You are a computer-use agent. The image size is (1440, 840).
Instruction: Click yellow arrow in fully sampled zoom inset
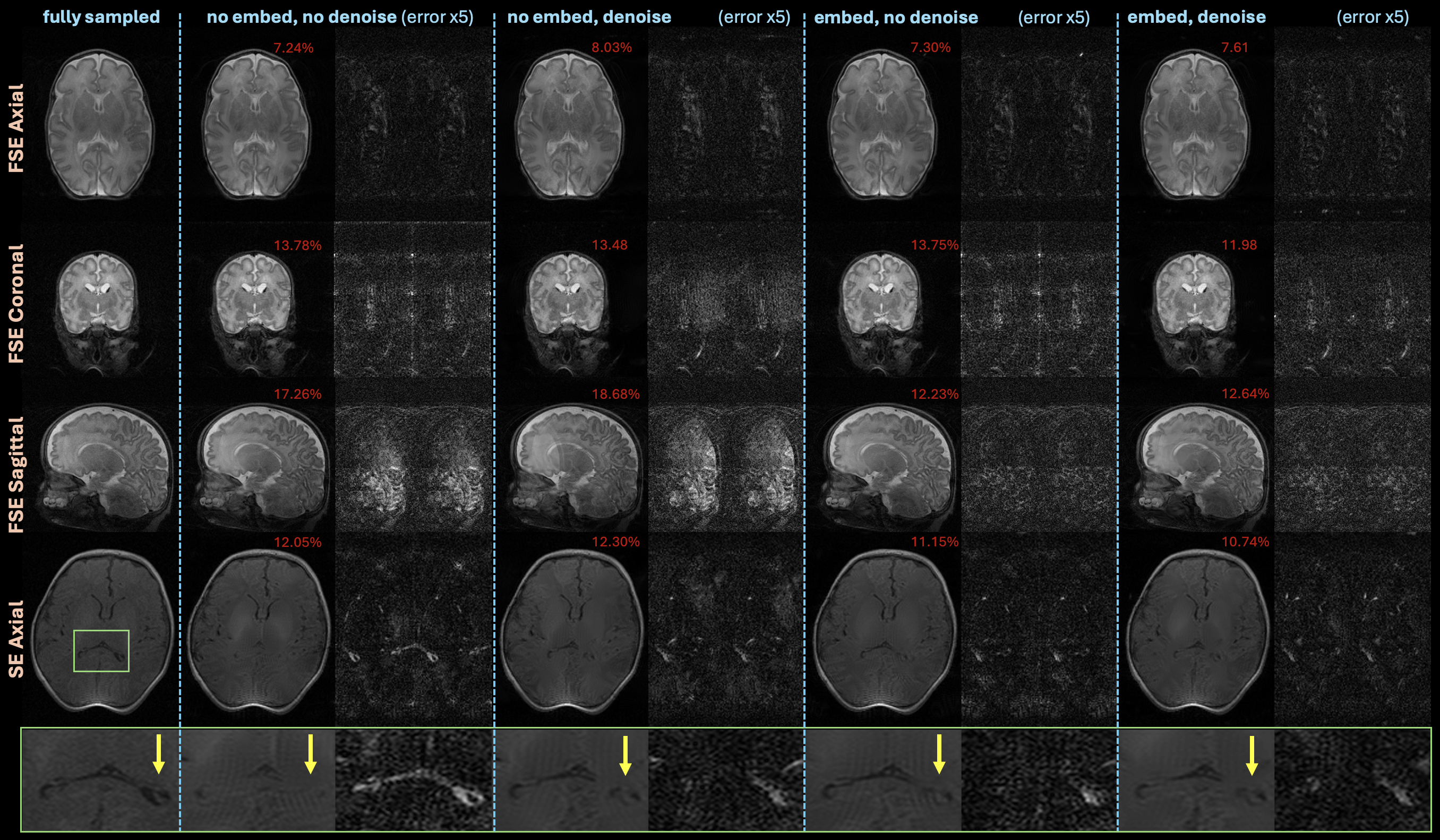[x=159, y=755]
